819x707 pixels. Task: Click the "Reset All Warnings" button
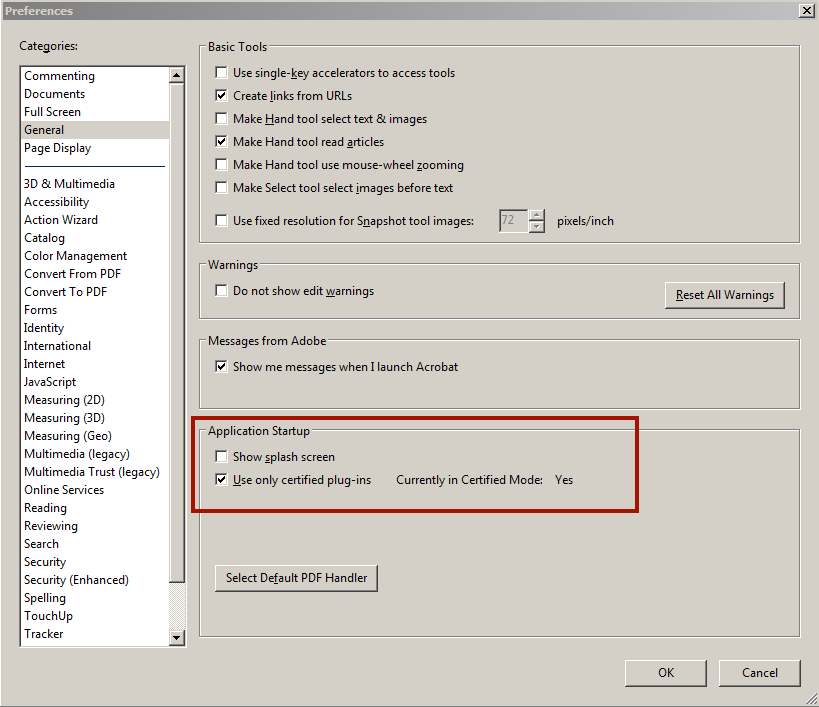click(724, 295)
